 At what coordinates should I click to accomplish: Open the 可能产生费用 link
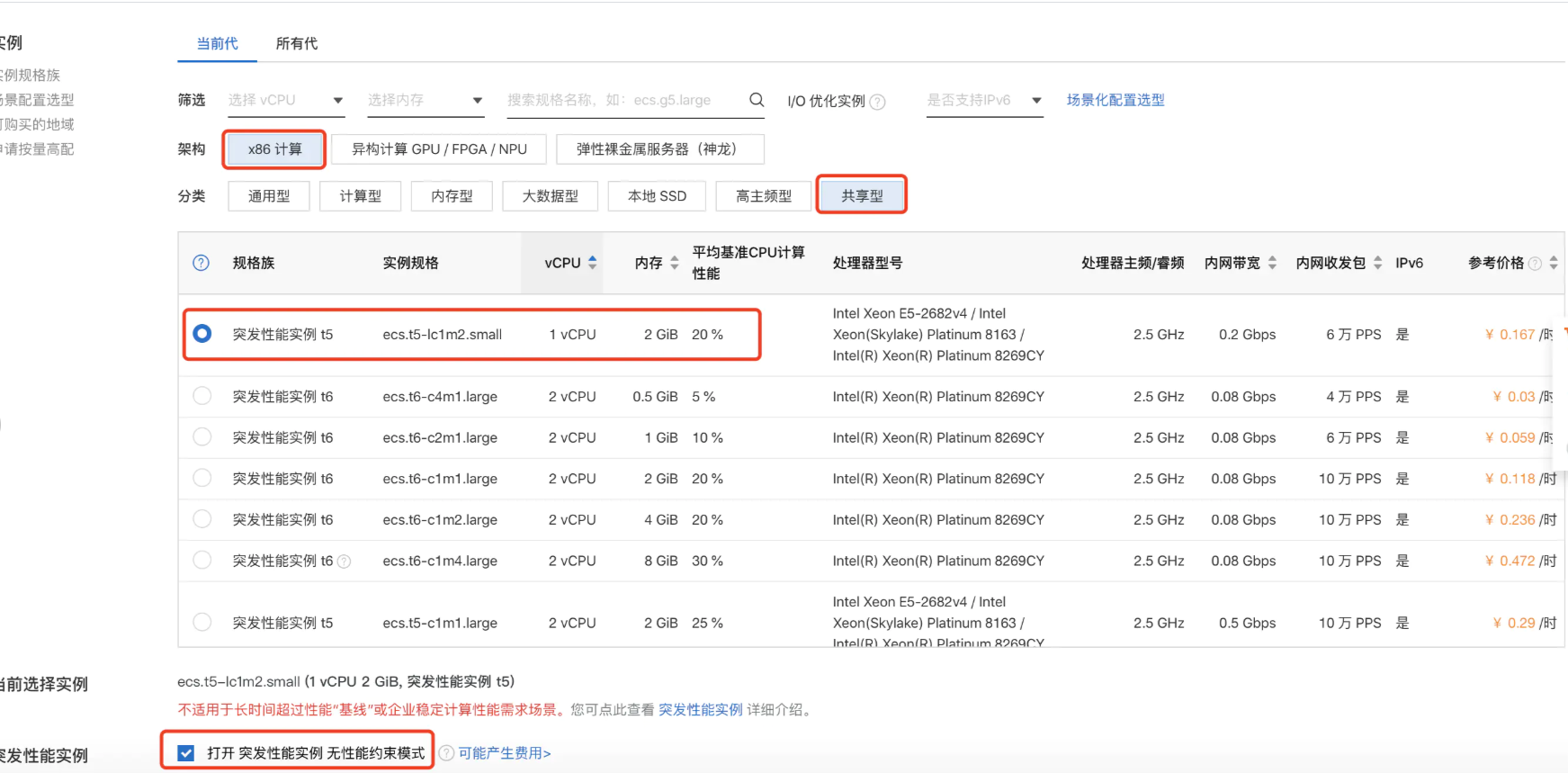tap(505, 753)
